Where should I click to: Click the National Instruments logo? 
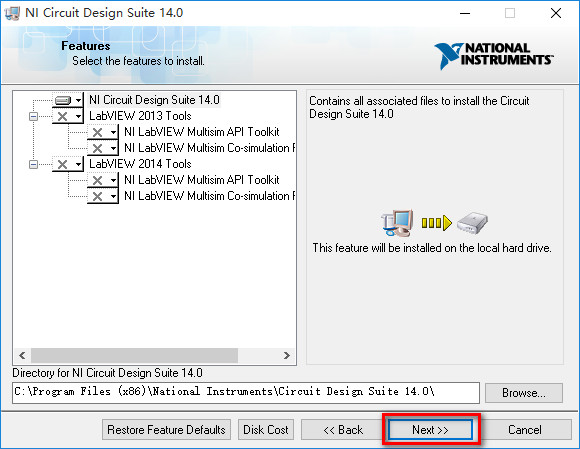pyautogui.click(x=494, y=56)
